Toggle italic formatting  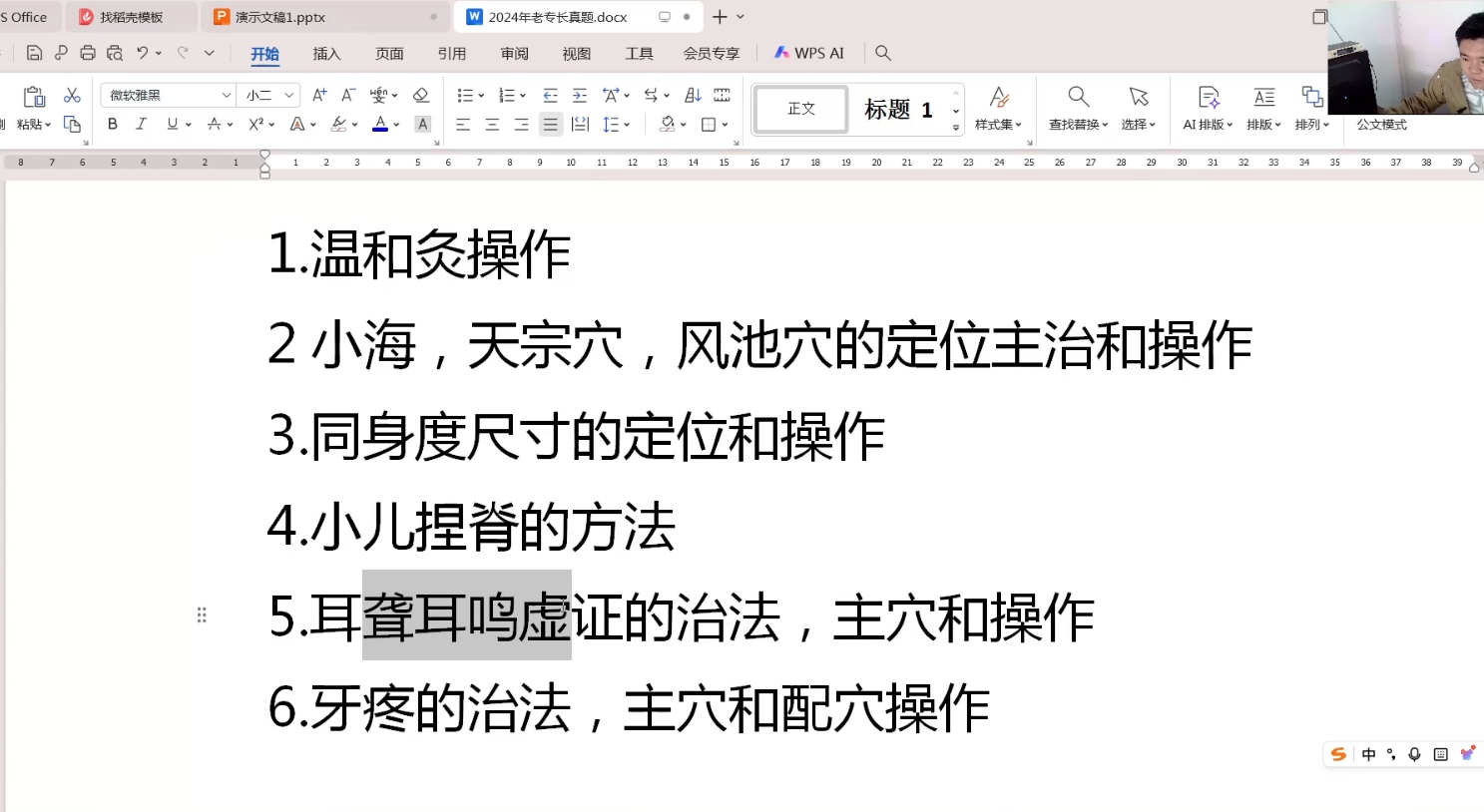coord(141,124)
